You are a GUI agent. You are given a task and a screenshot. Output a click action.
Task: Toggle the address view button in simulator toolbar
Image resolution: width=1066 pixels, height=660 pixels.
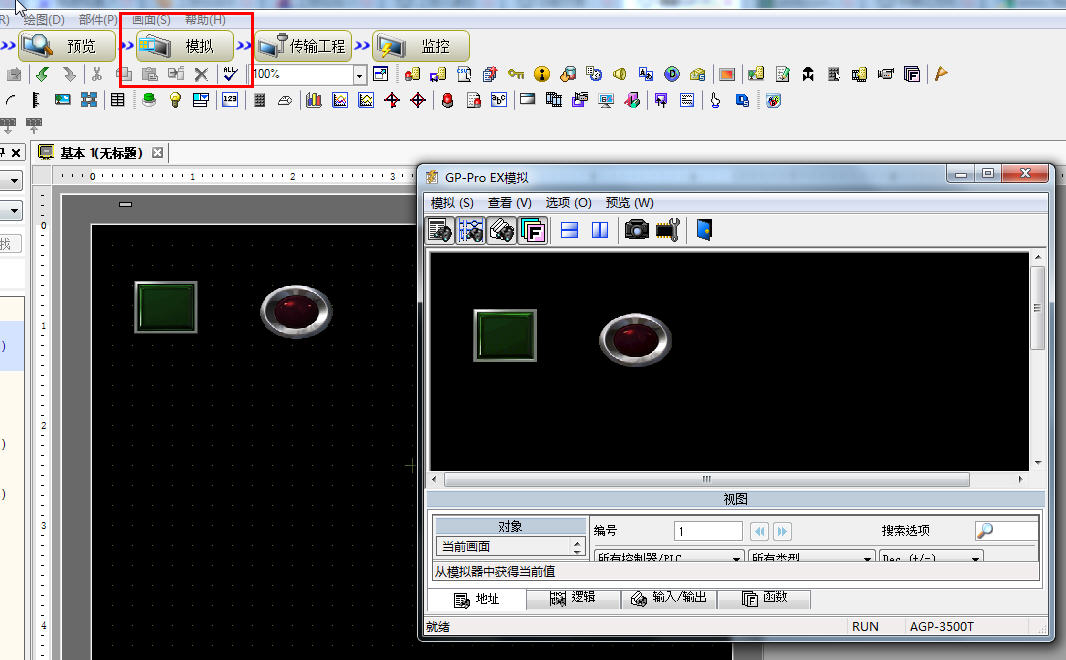point(440,230)
